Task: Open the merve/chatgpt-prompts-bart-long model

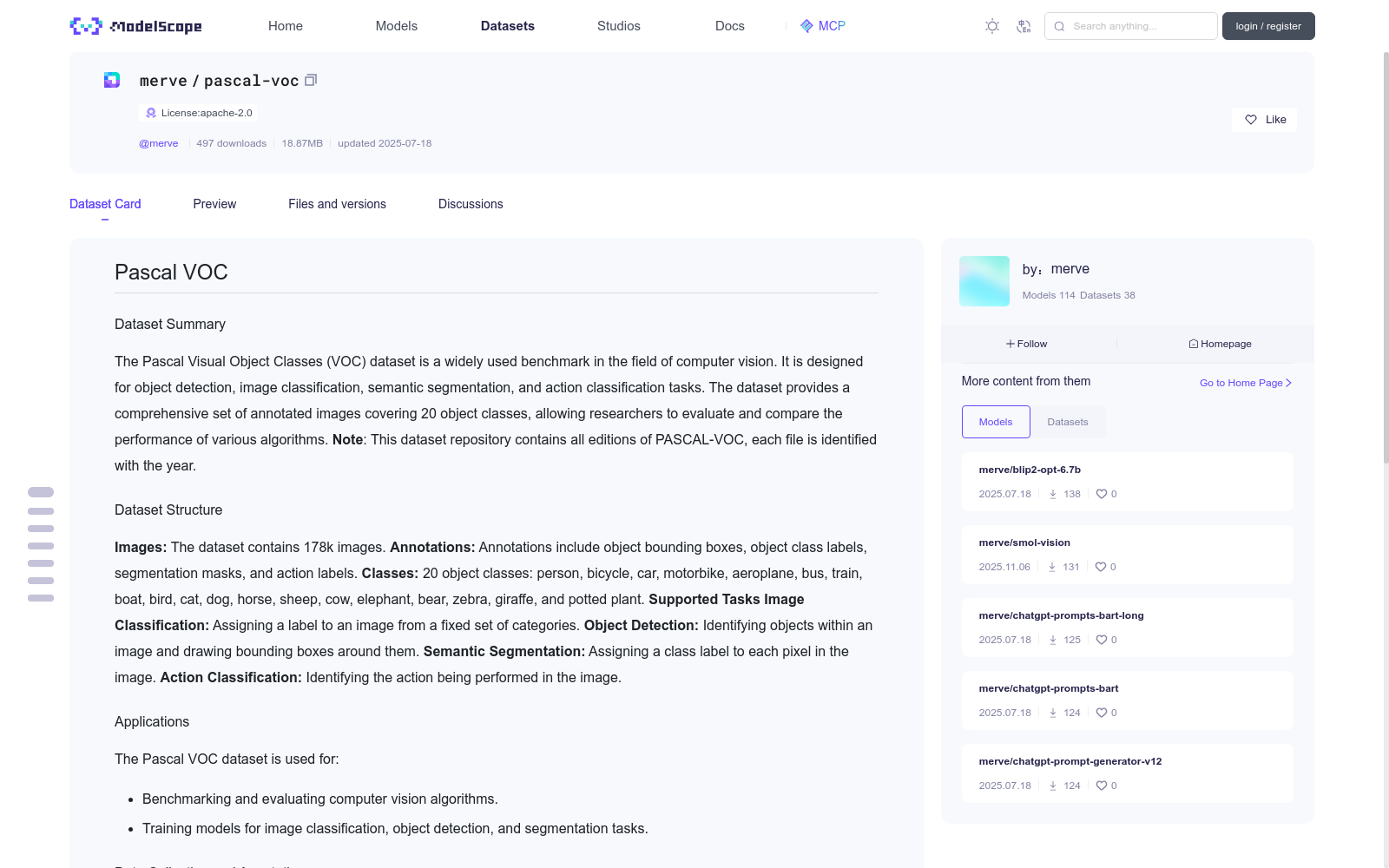Action: 1061,615
